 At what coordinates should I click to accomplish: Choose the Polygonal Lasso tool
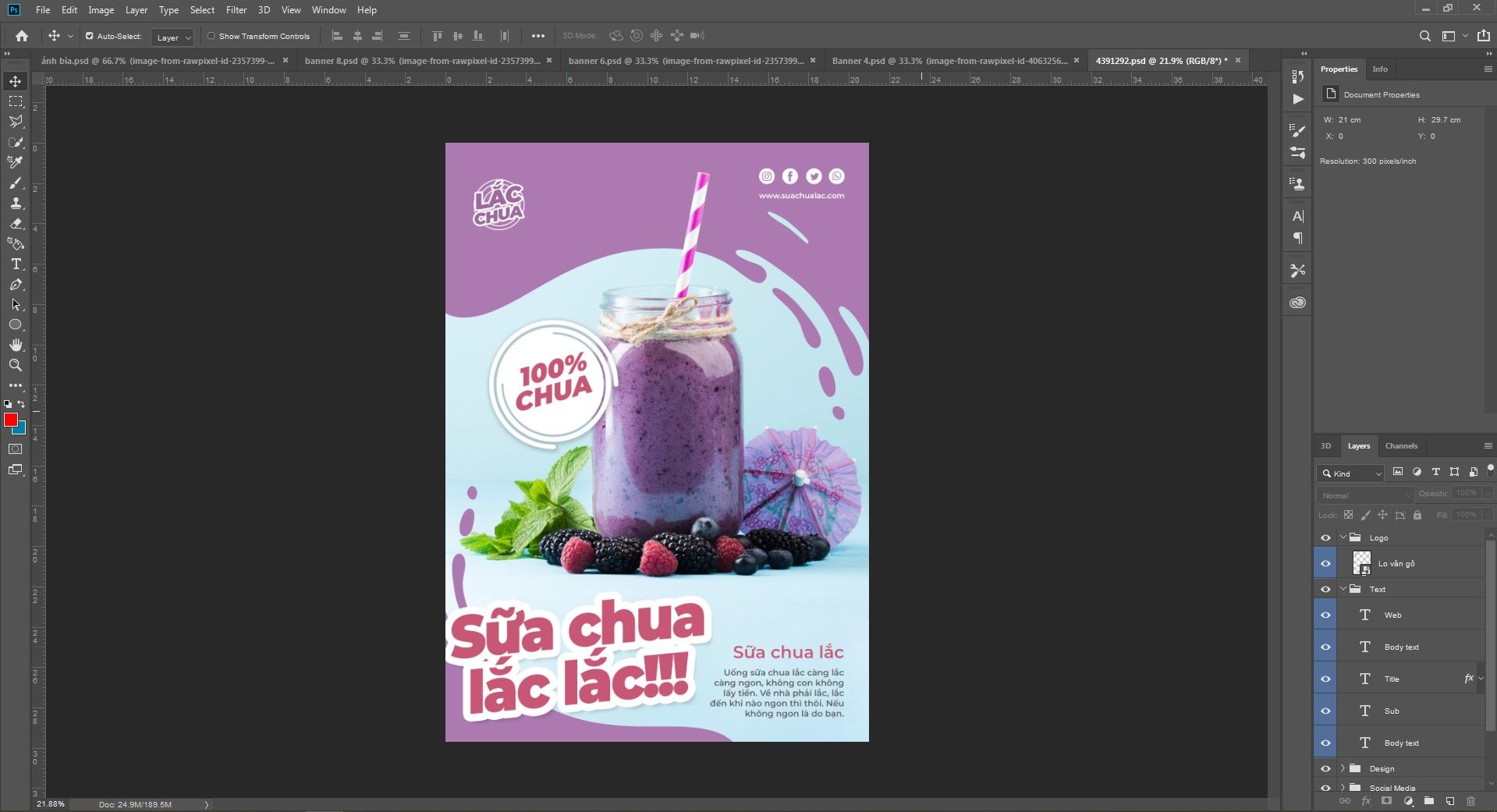point(16,122)
